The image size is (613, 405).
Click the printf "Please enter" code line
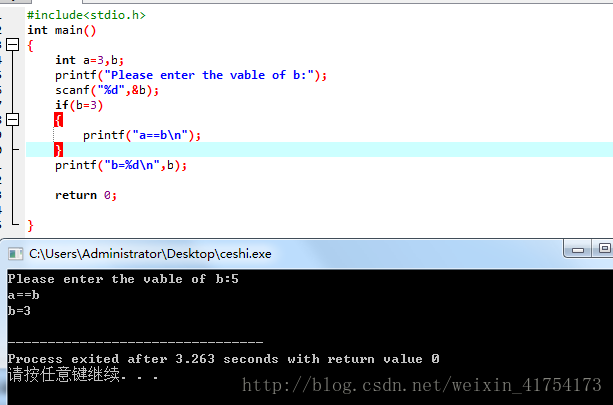[191, 75]
